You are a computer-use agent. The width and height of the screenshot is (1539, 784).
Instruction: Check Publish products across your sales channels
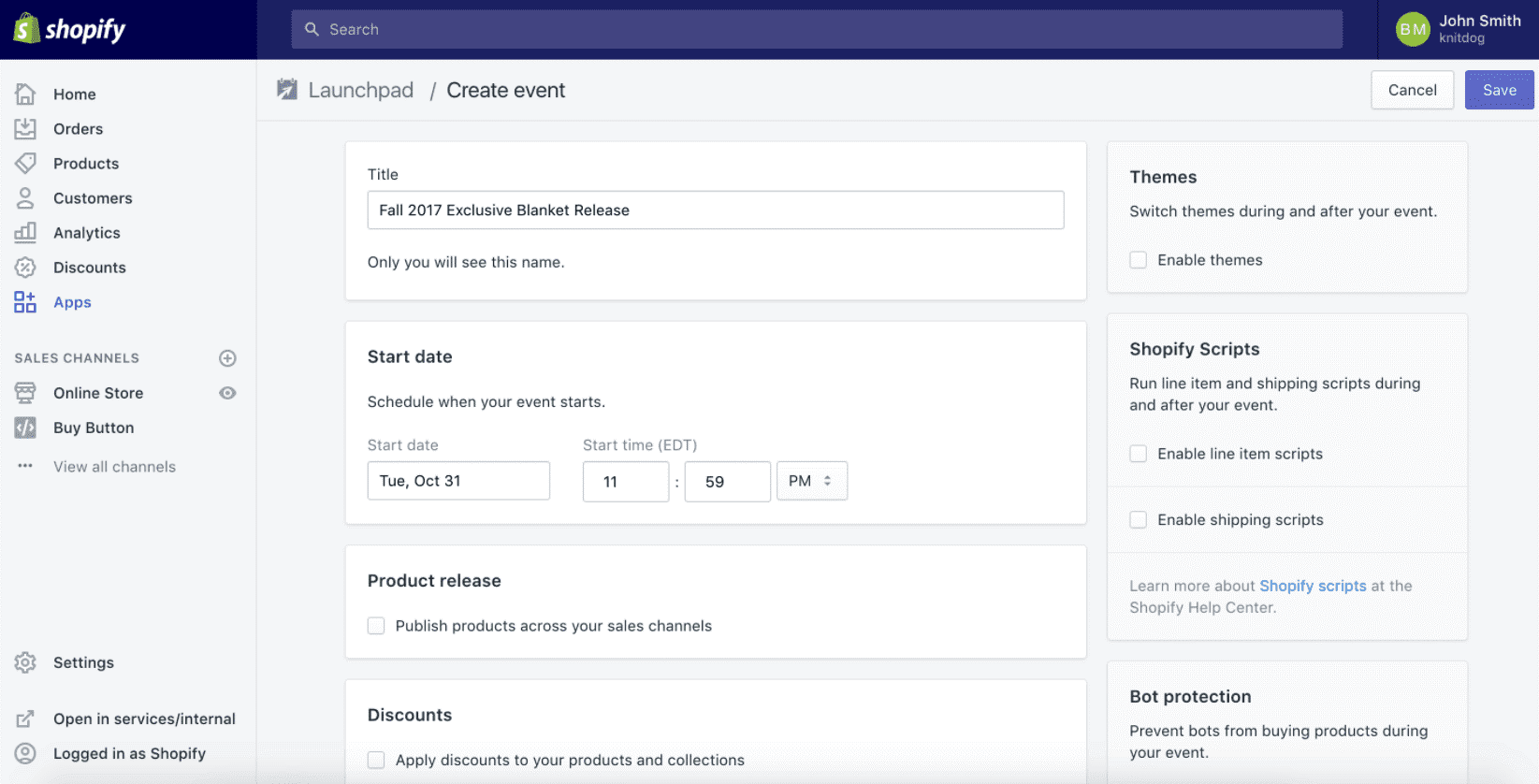click(x=376, y=626)
